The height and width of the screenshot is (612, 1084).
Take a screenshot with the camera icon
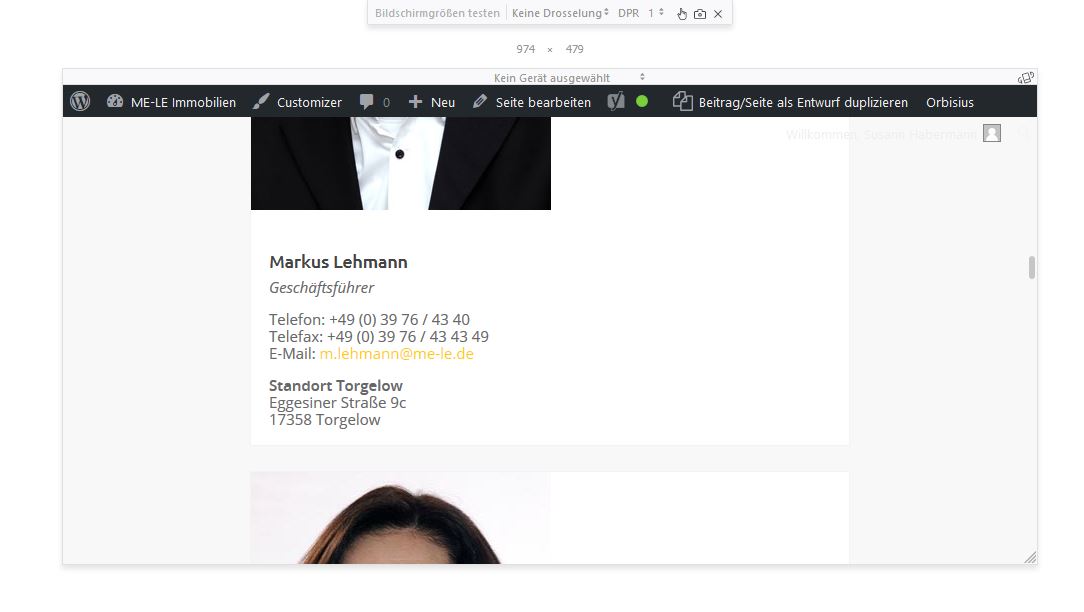click(x=700, y=14)
